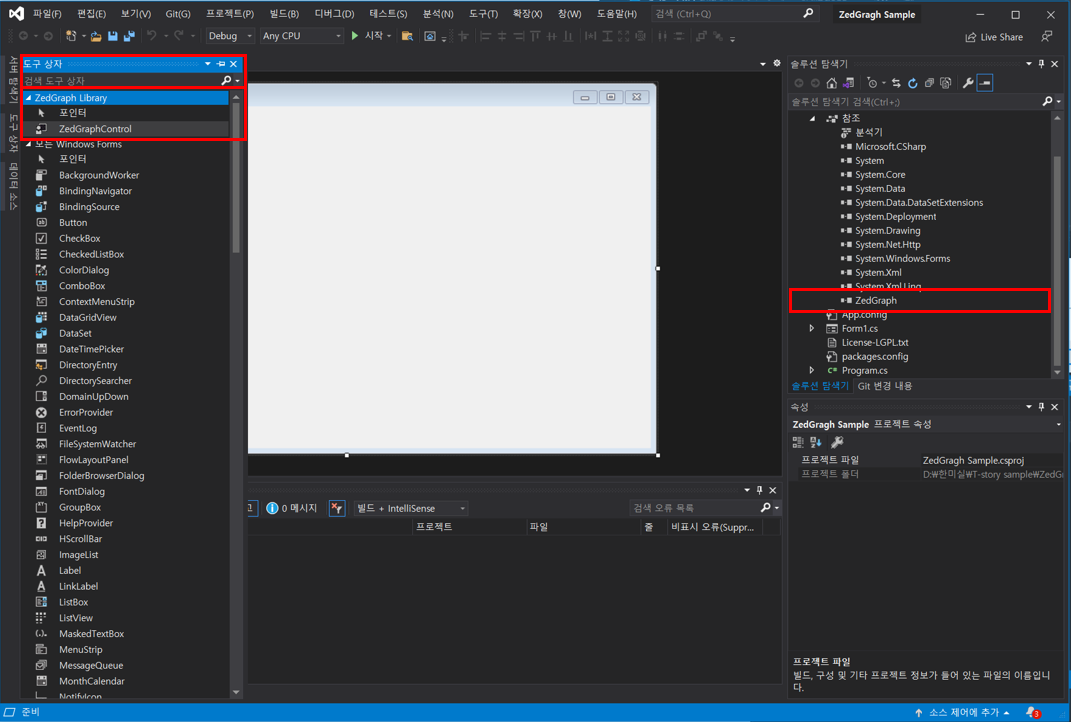Collapse the 모든 Windows Forms group
Image resolution: width=1071 pixels, height=722 pixels.
[29, 144]
